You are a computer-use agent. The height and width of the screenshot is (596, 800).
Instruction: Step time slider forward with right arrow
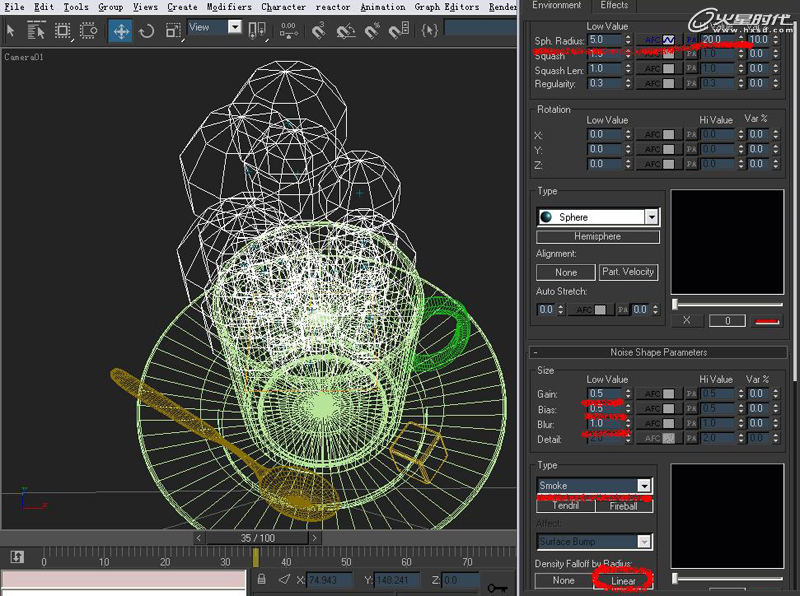point(315,538)
